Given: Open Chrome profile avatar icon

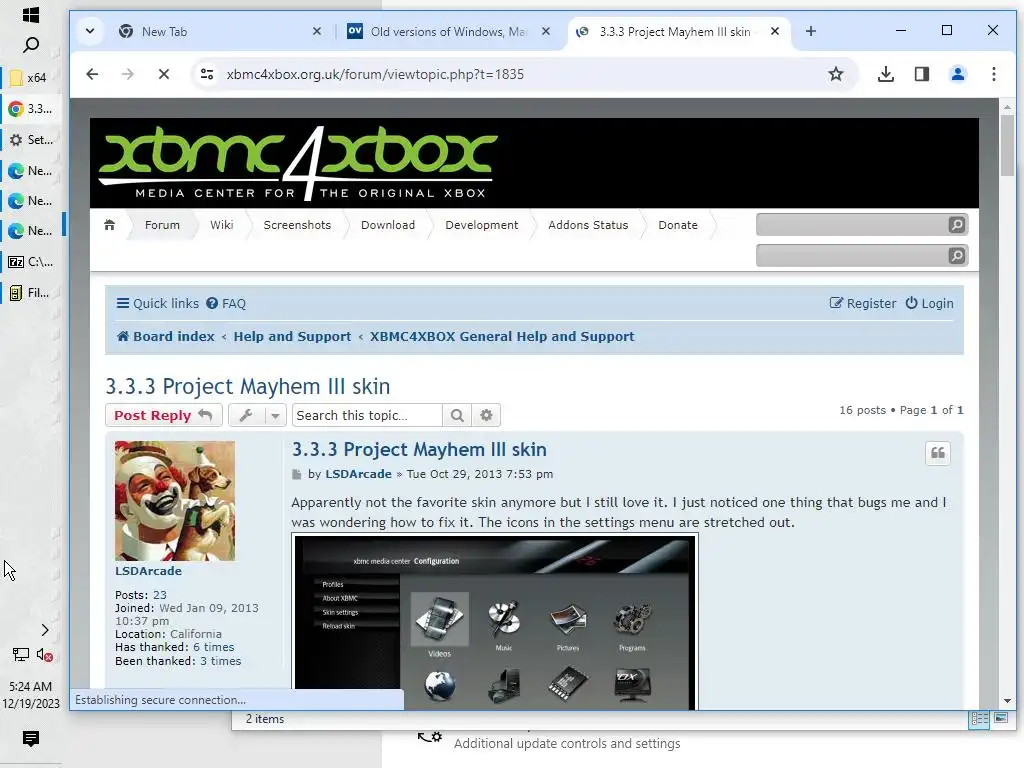Looking at the screenshot, I should 957,74.
